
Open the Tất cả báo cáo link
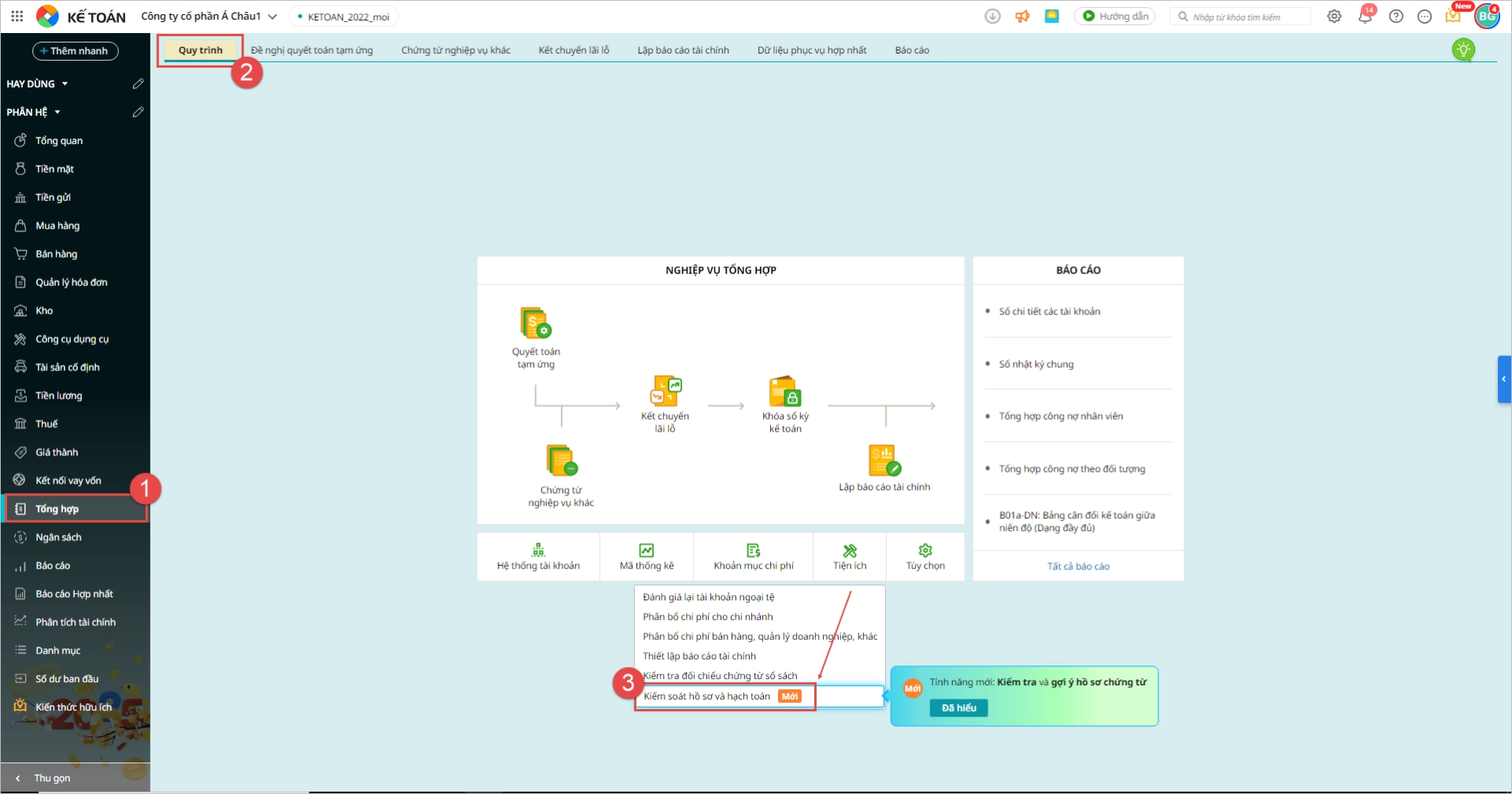point(1078,566)
